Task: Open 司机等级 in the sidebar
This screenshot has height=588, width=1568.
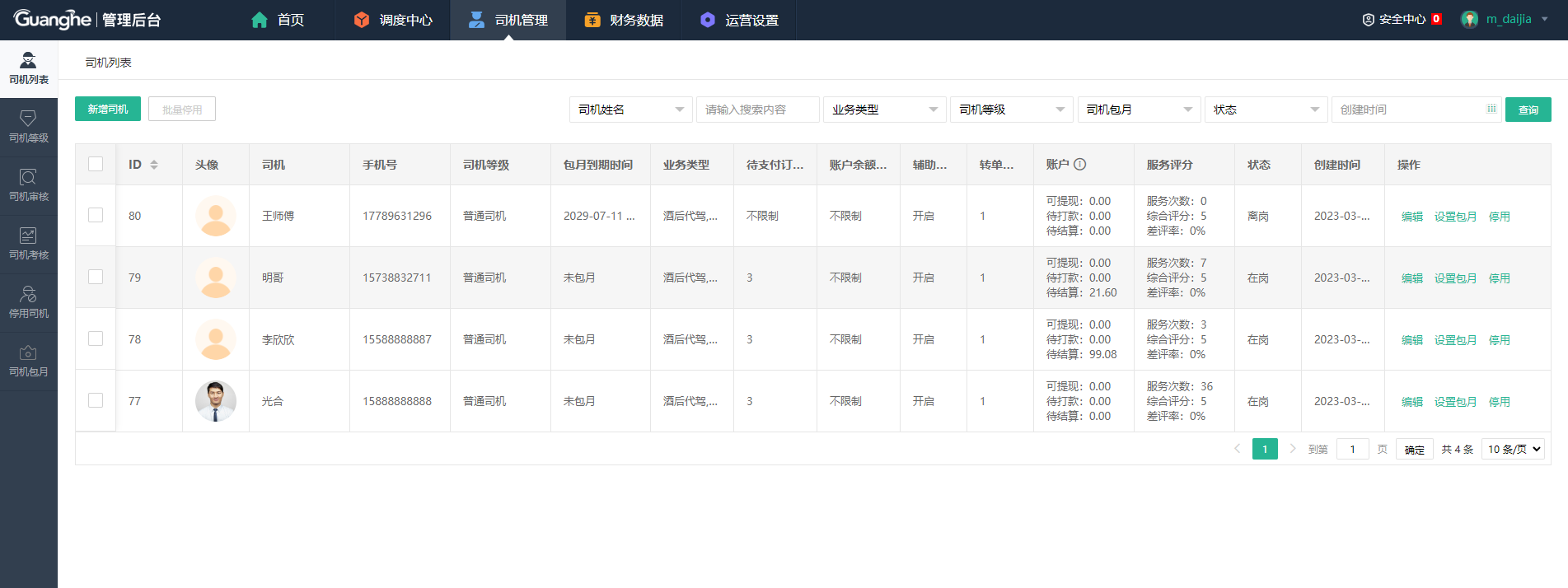Action: click(29, 127)
